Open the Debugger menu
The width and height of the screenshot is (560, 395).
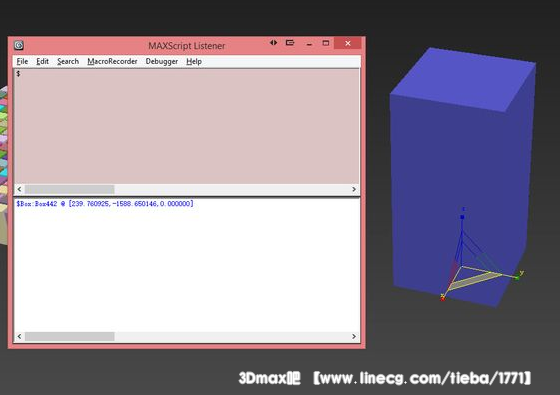pyautogui.click(x=161, y=61)
